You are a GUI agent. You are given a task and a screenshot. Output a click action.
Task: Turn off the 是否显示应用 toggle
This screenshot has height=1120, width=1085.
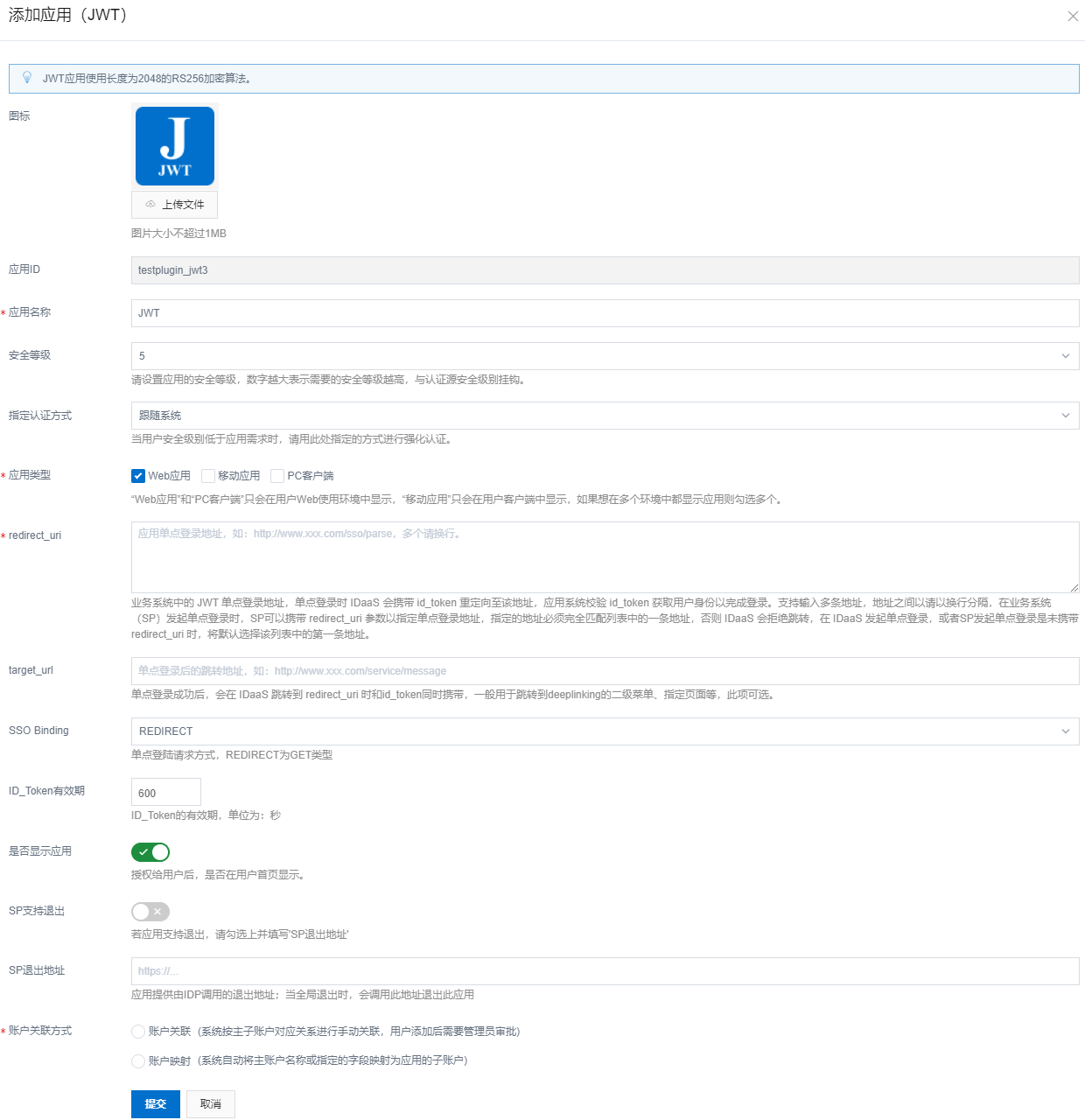(150, 852)
